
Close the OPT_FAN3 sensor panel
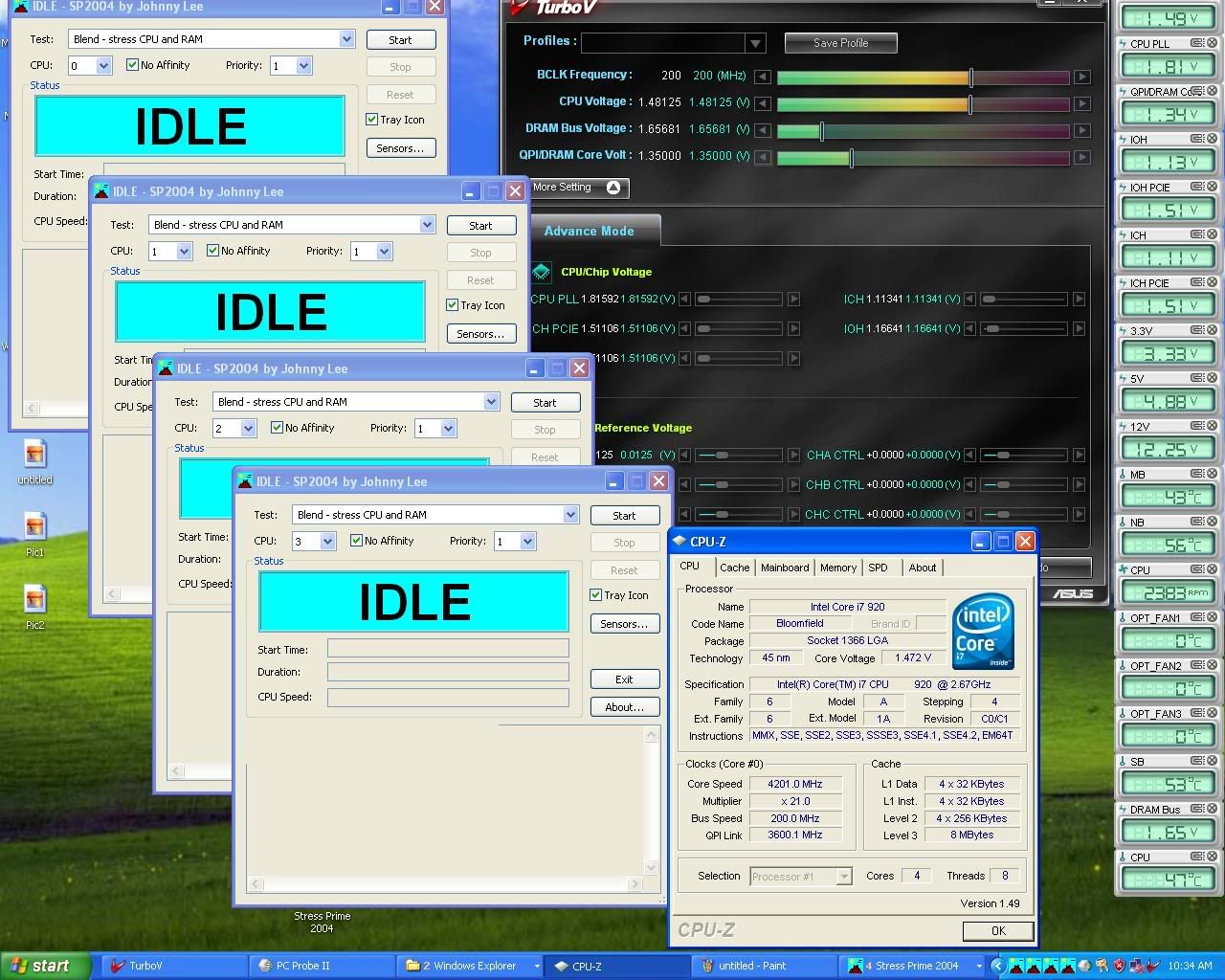(x=1213, y=713)
